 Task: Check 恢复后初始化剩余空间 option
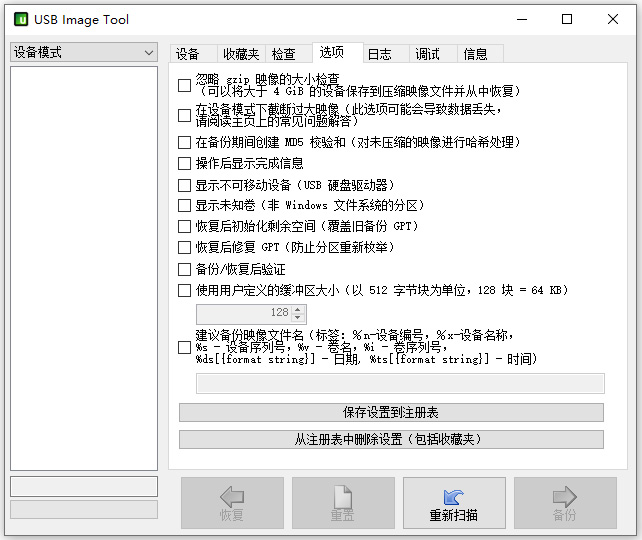[184, 226]
